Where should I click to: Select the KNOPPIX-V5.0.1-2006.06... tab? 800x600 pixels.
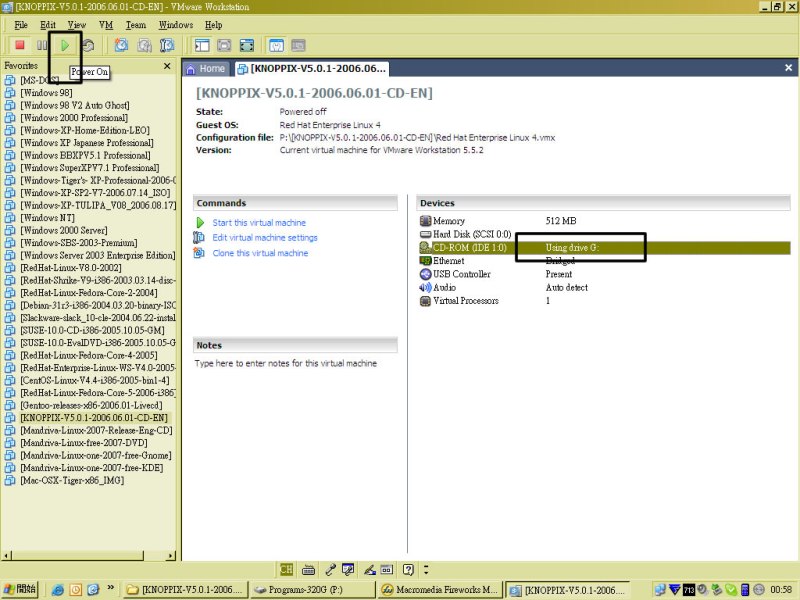[312, 68]
